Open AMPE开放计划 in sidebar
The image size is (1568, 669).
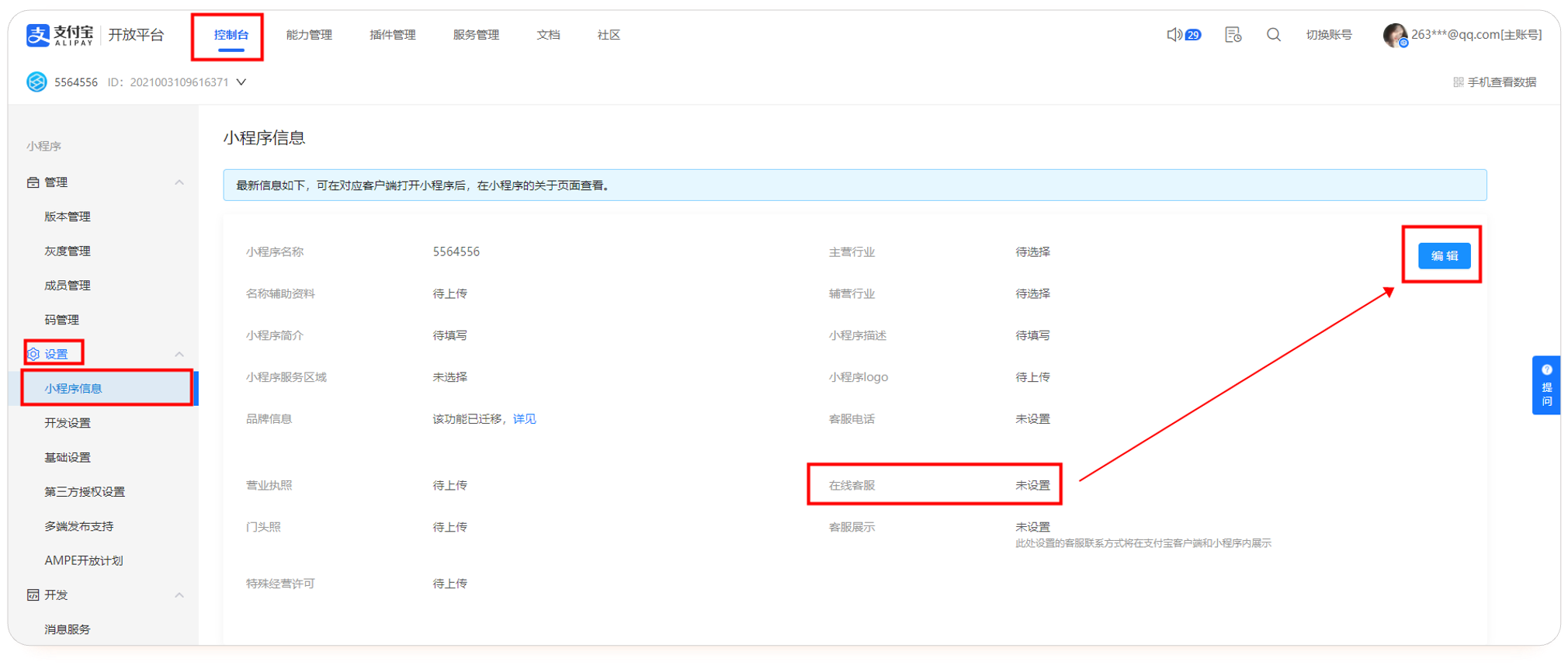point(84,560)
